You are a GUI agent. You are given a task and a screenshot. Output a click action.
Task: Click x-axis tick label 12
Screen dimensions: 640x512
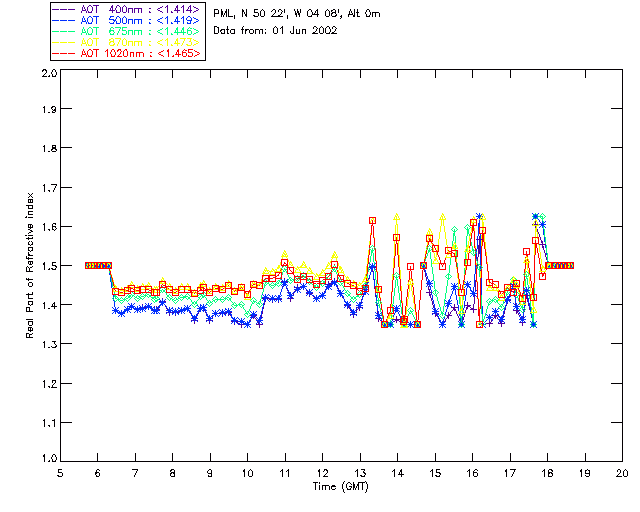coord(322,473)
